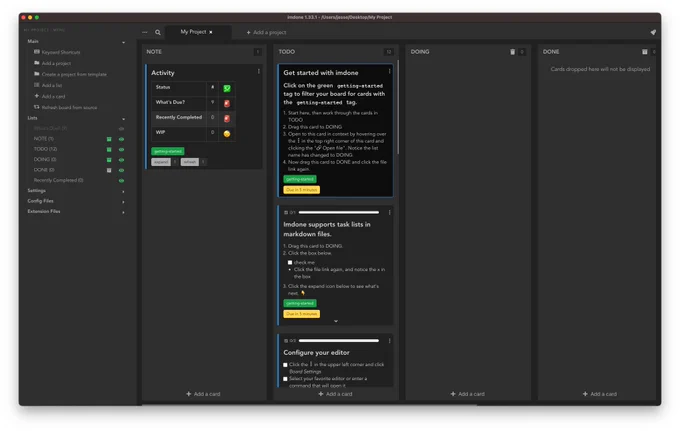Click the Add a project tab button
The width and height of the screenshot is (680, 431).
pos(266,33)
